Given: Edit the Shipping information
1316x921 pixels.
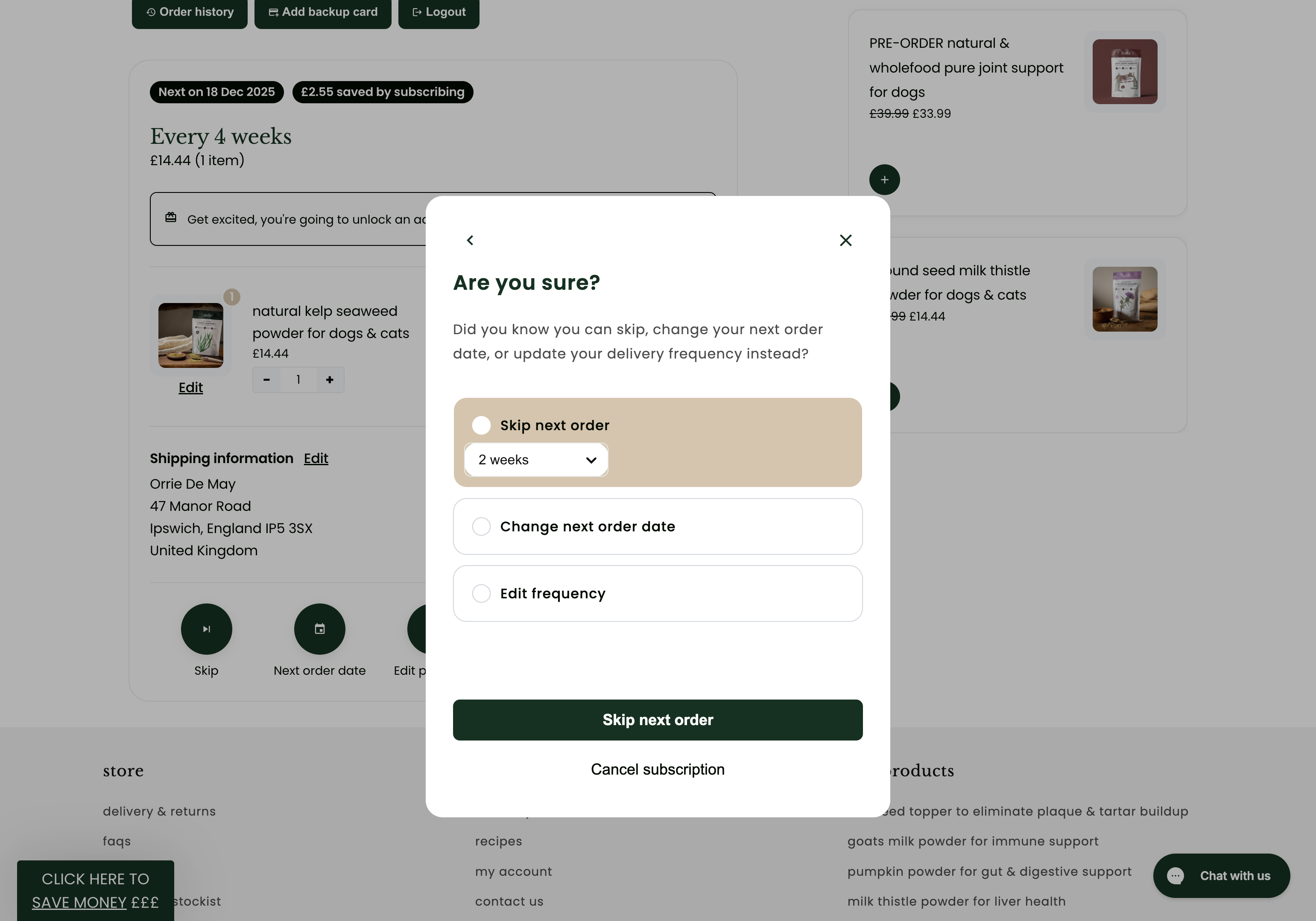Looking at the screenshot, I should (x=316, y=458).
